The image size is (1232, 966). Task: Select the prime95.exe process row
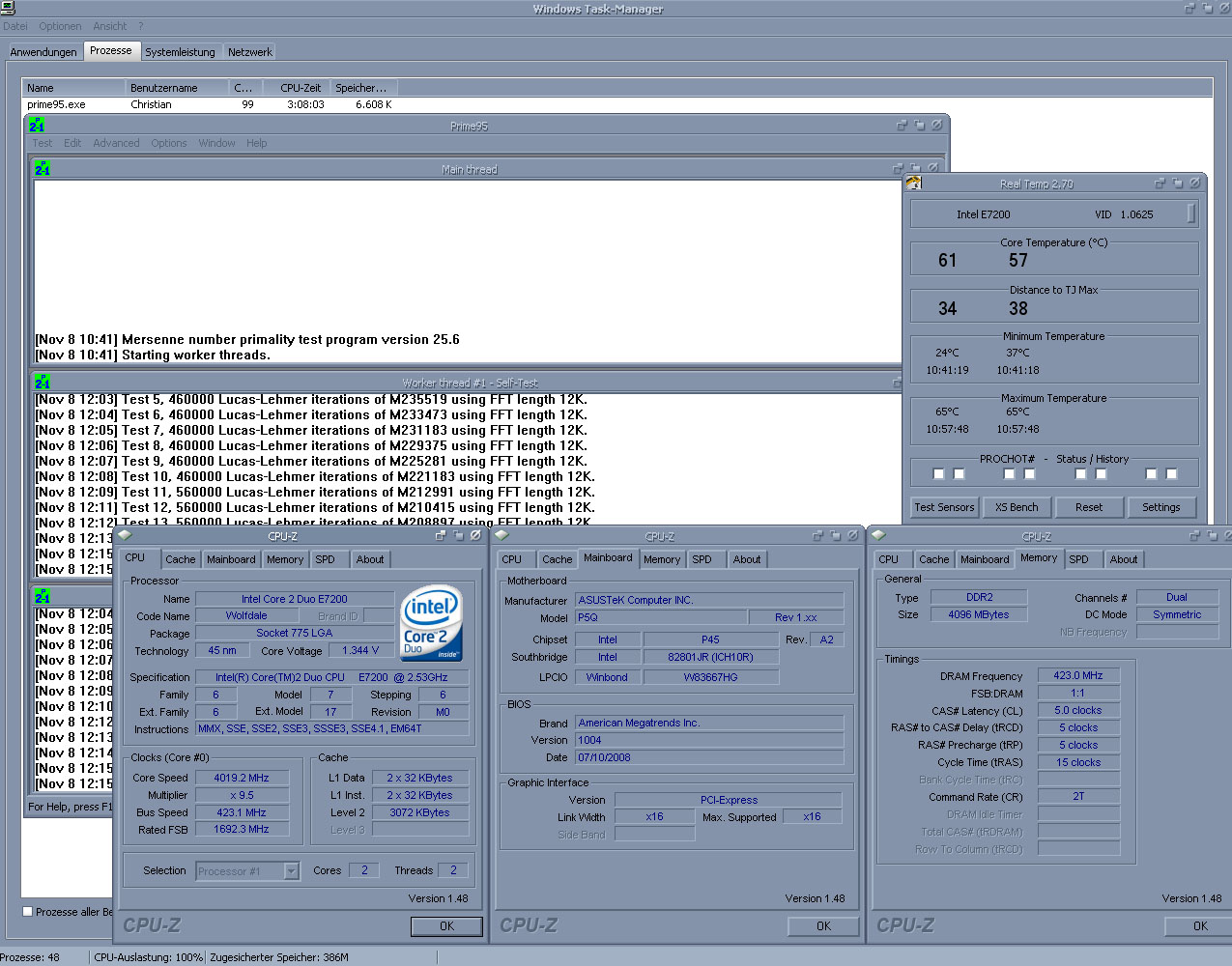pyautogui.click(x=210, y=104)
